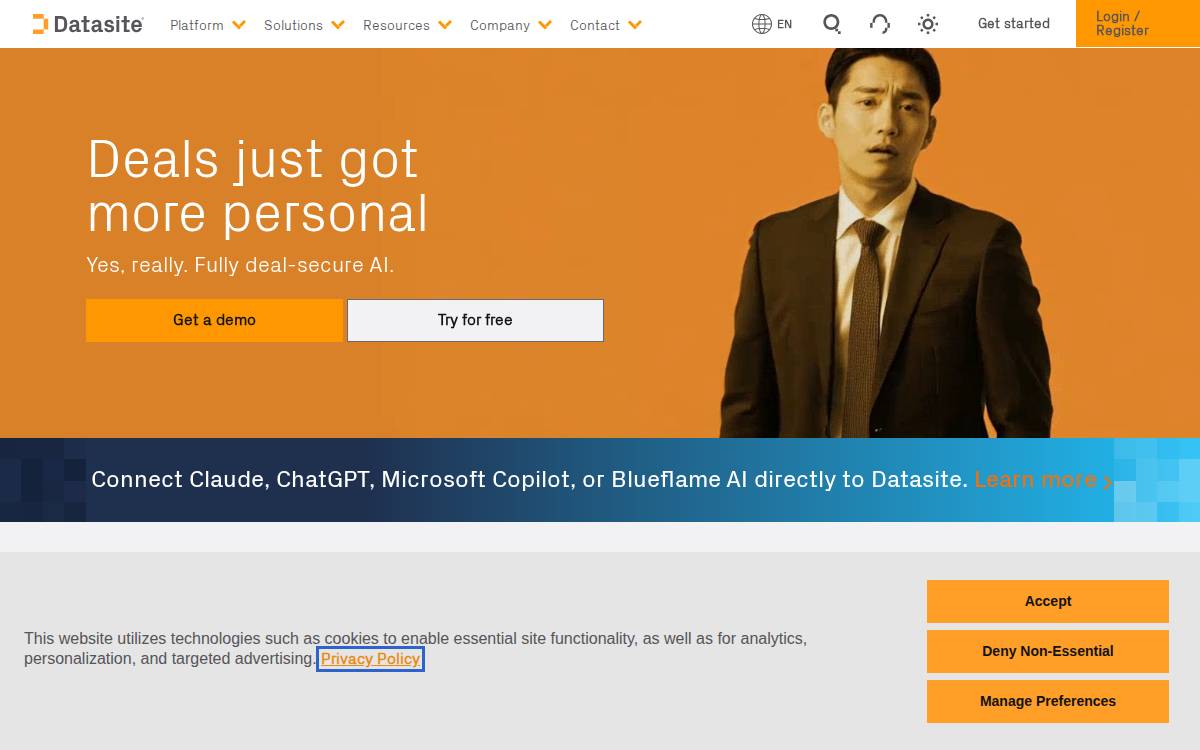Viewport: 1200px width, 750px height.
Task: Click the Try for free button
Action: coord(475,320)
